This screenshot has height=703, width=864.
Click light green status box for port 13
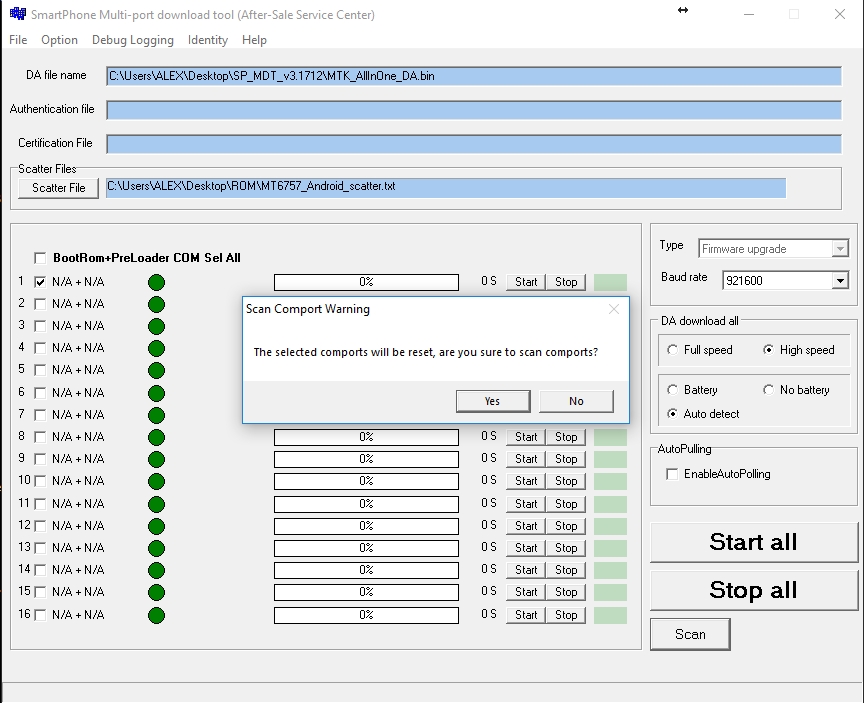(610, 548)
